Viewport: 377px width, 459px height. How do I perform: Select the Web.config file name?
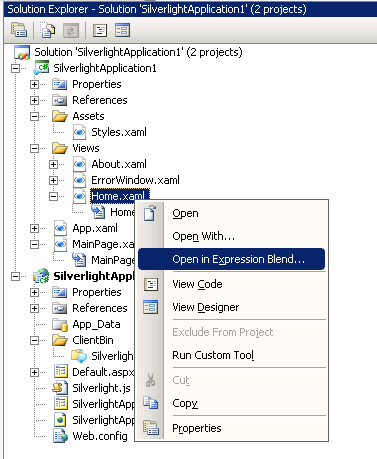tap(100, 436)
